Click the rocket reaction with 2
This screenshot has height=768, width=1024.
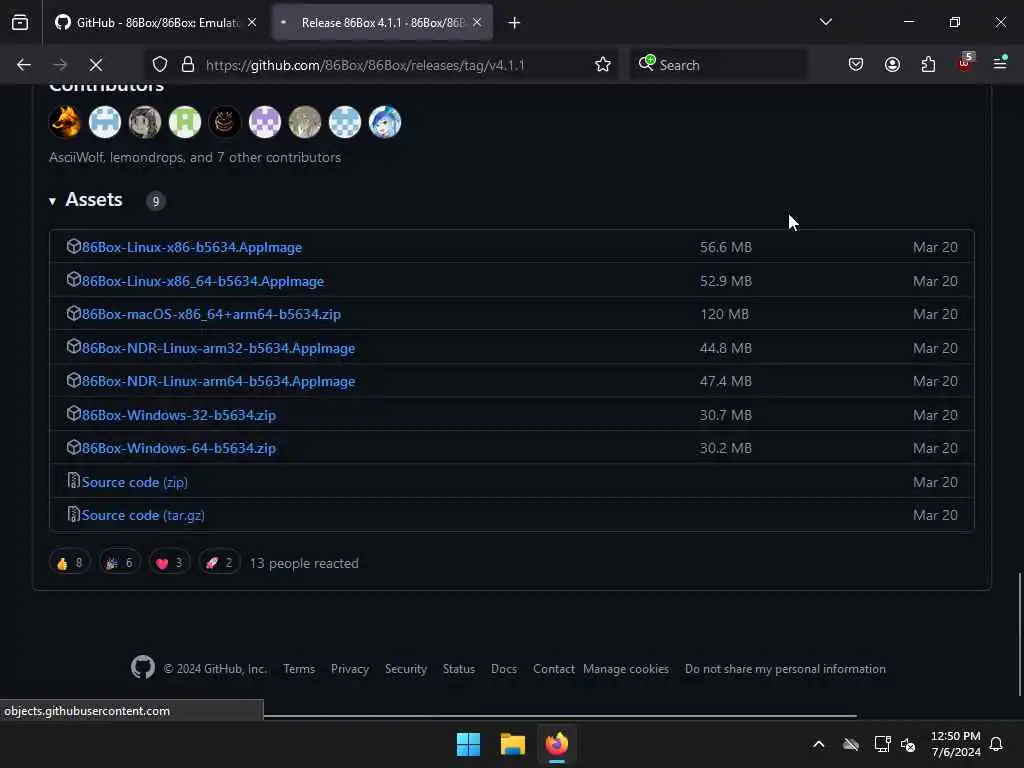pyautogui.click(x=219, y=562)
